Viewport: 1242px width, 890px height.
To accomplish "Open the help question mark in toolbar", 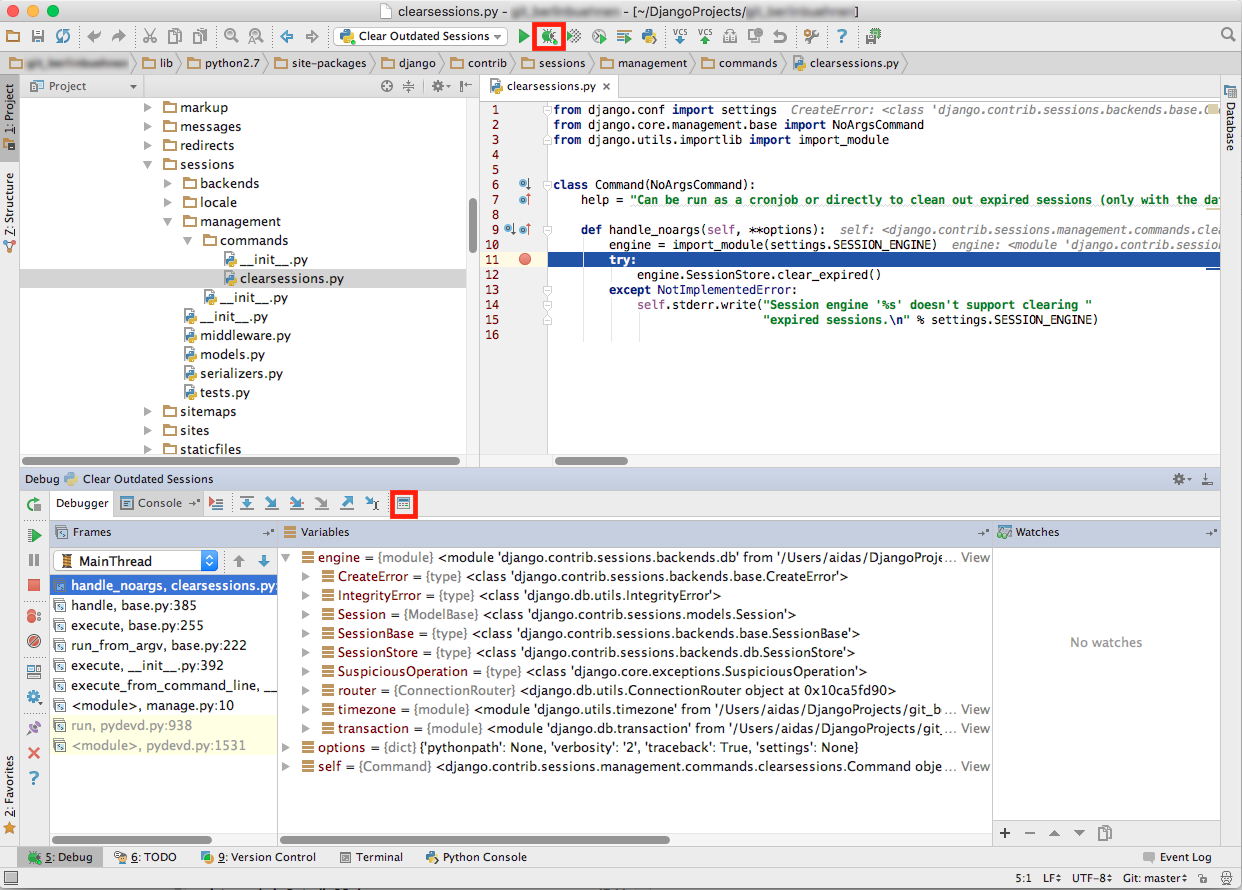I will click(x=842, y=36).
